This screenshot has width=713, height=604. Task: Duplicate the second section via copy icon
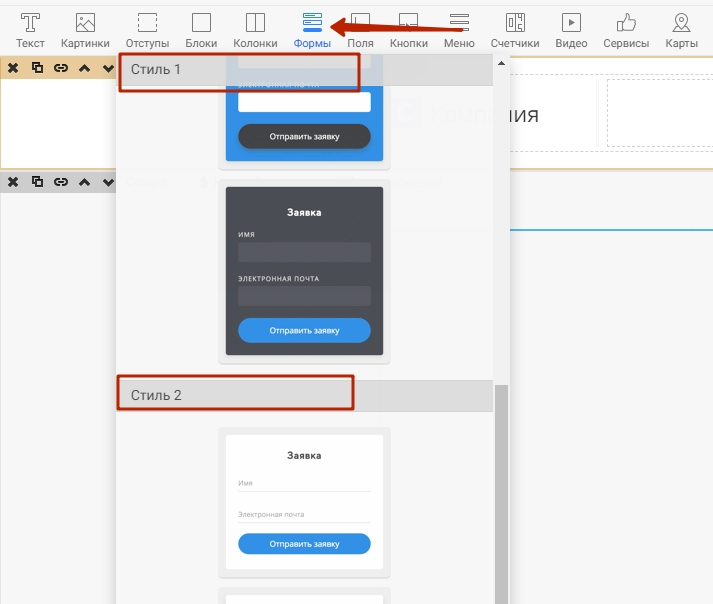click(37, 182)
